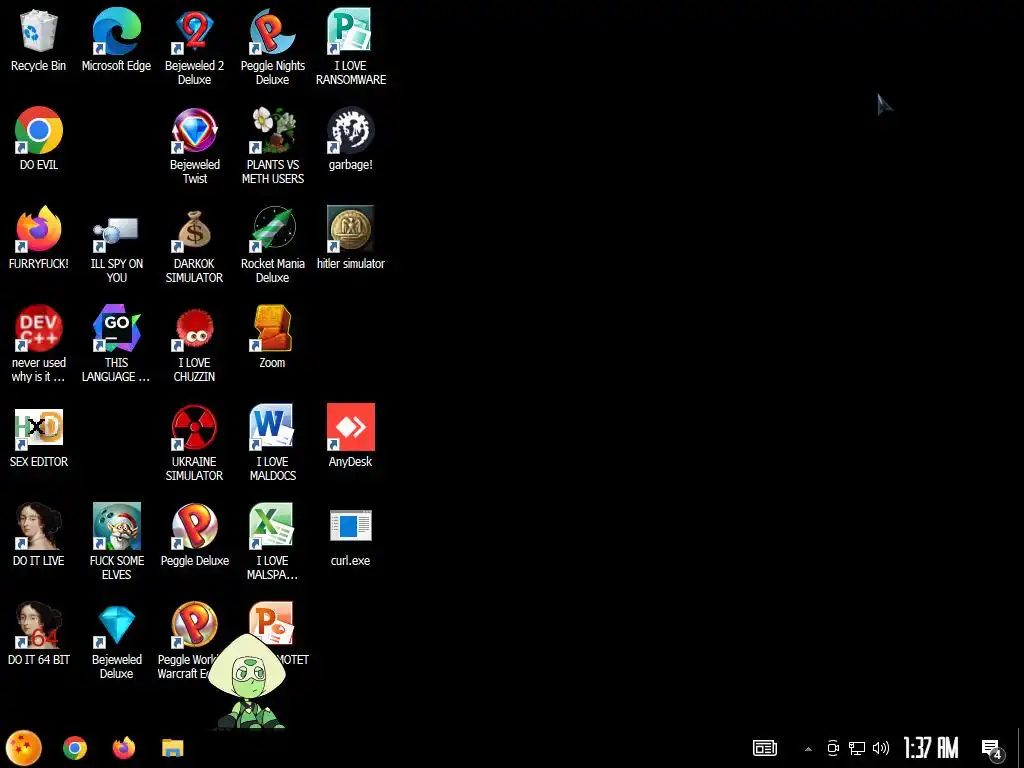Open the volume speaker tray icon
The image size is (1024, 768).
(x=881, y=748)
